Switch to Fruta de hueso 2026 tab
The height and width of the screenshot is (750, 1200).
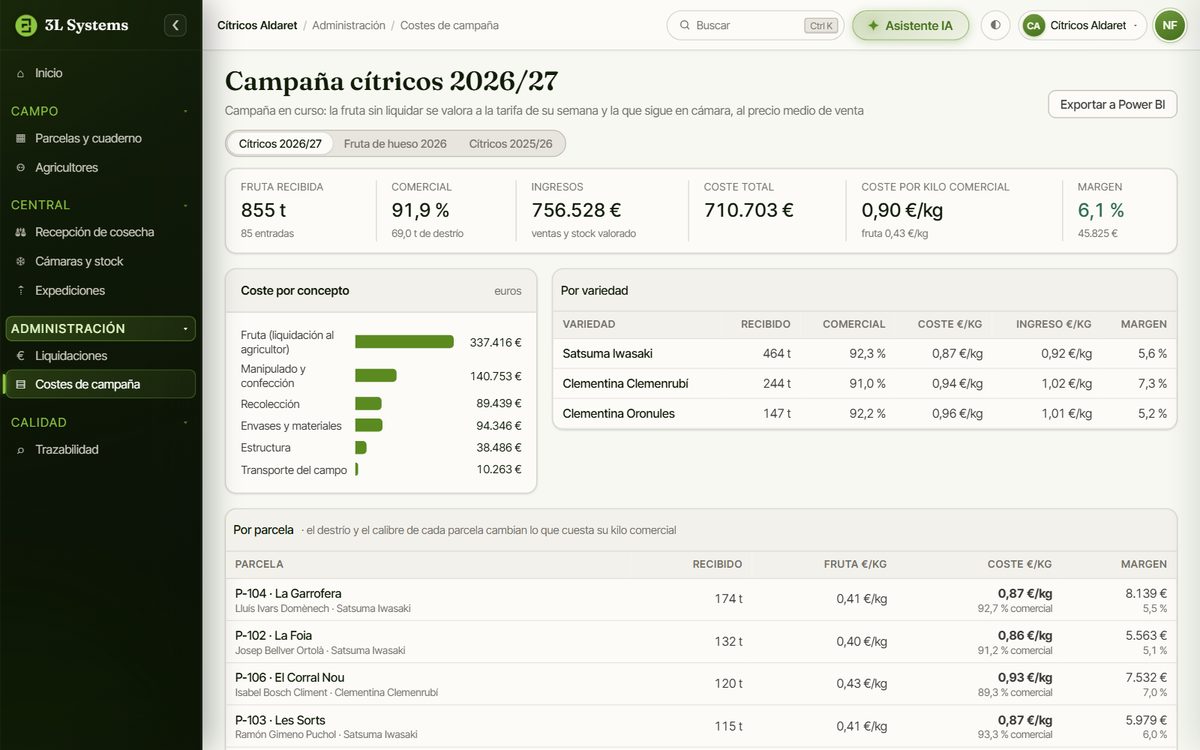coord(395,144)
